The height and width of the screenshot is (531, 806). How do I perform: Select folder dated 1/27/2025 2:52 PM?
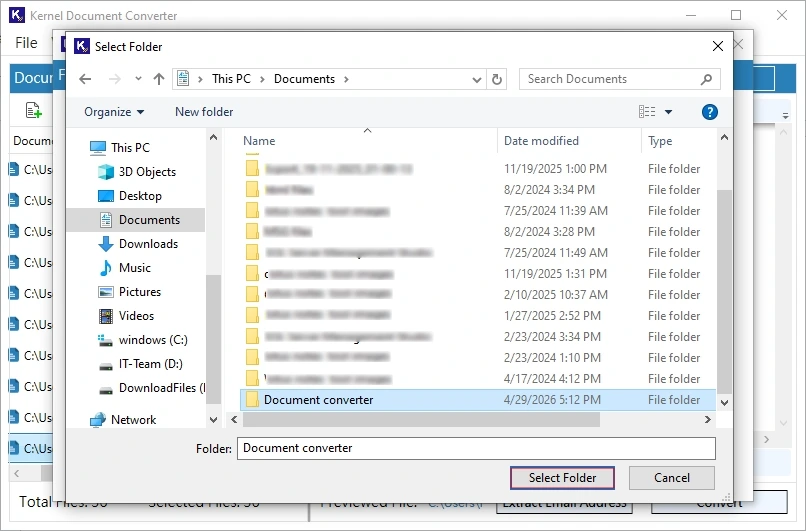(478, 316)
